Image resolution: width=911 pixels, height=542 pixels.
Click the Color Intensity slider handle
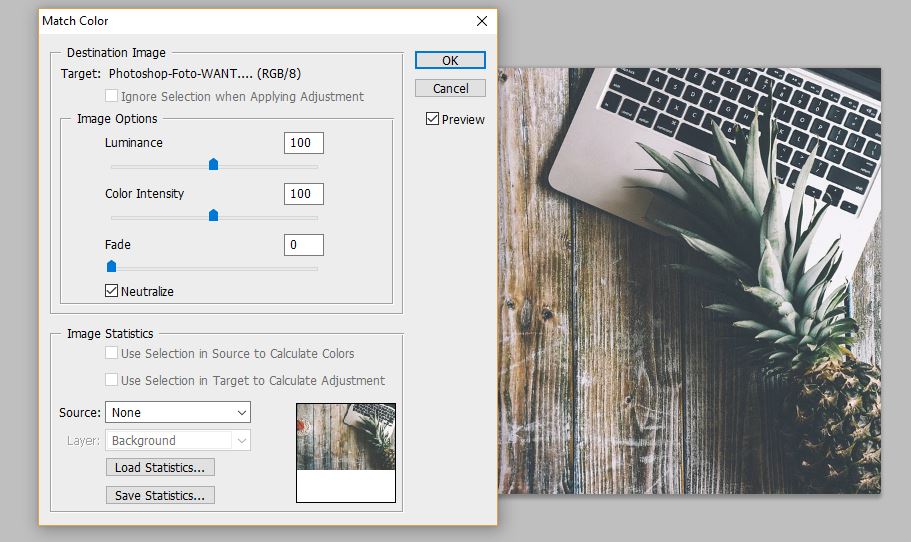pos(213,215)
